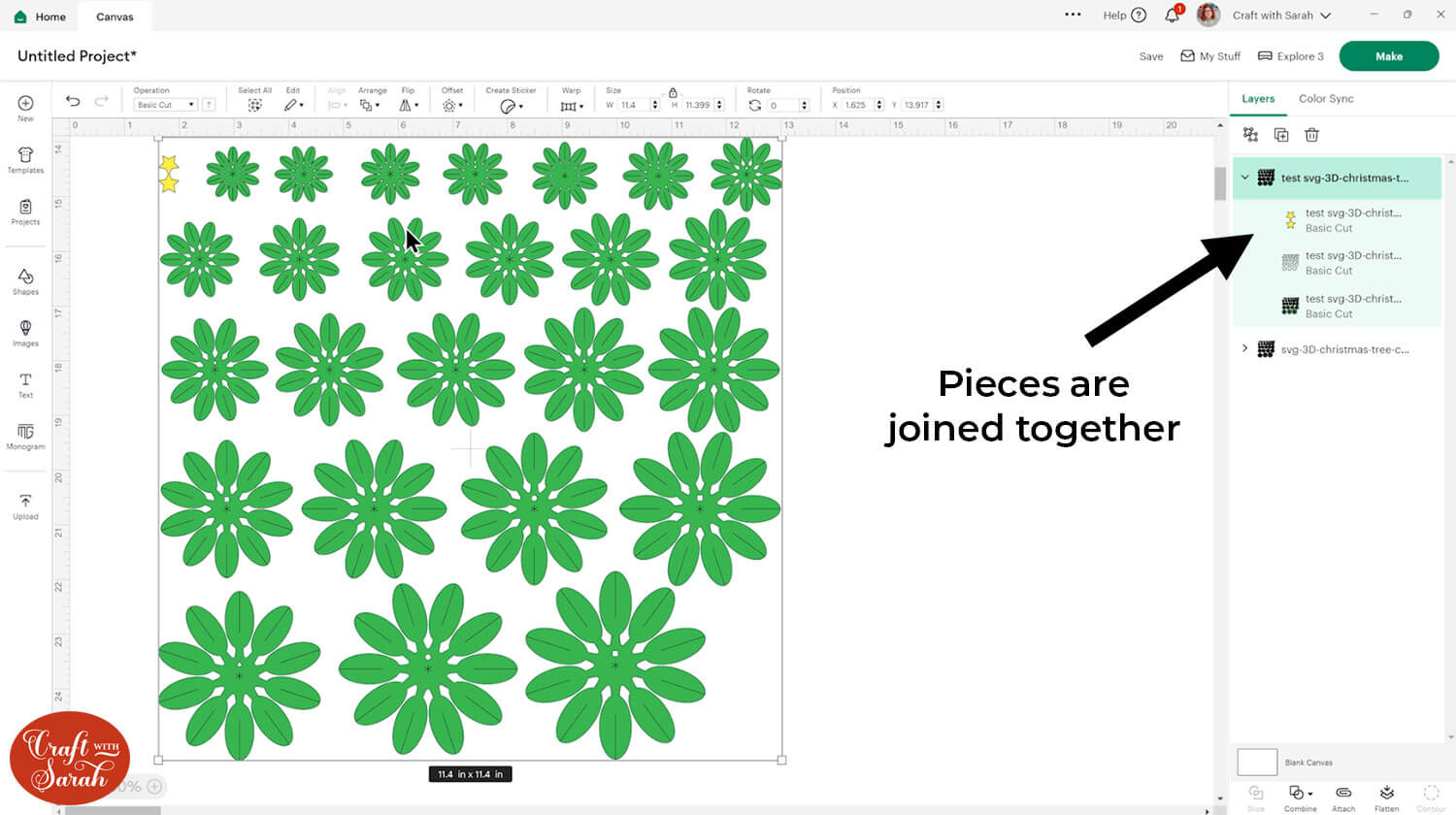Open the Combine dropdown menu
This screenshot has height=815, width=1456.
1300,796
